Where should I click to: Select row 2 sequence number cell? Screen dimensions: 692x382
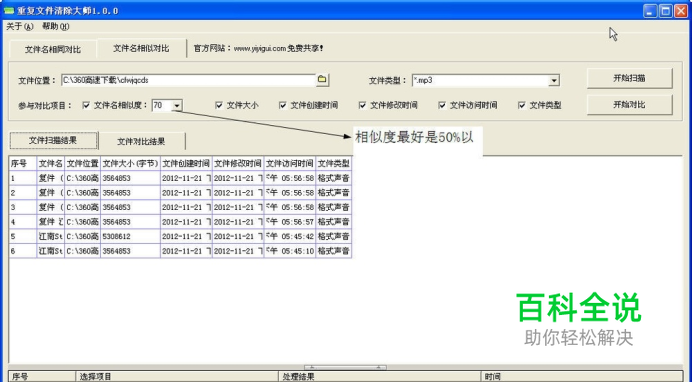click(x=23, y=193)
